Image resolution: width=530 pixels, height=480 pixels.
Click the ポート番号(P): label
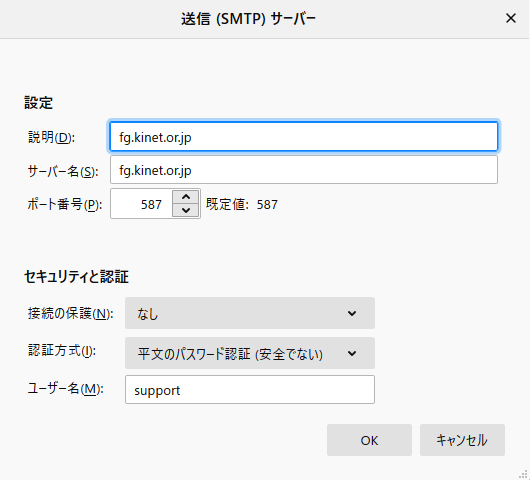coord(65,205)
